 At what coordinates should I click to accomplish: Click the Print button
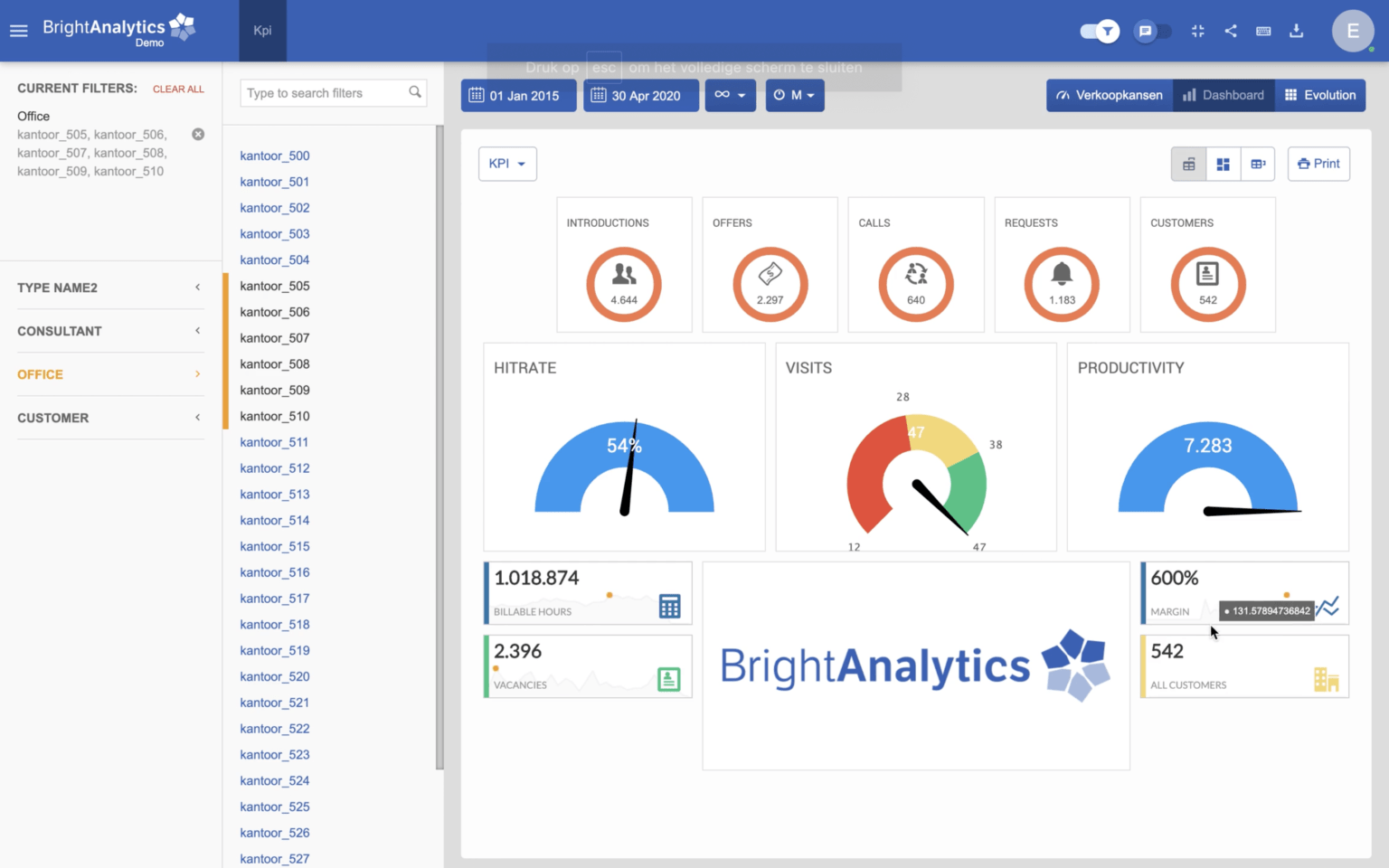point(1318,164)
